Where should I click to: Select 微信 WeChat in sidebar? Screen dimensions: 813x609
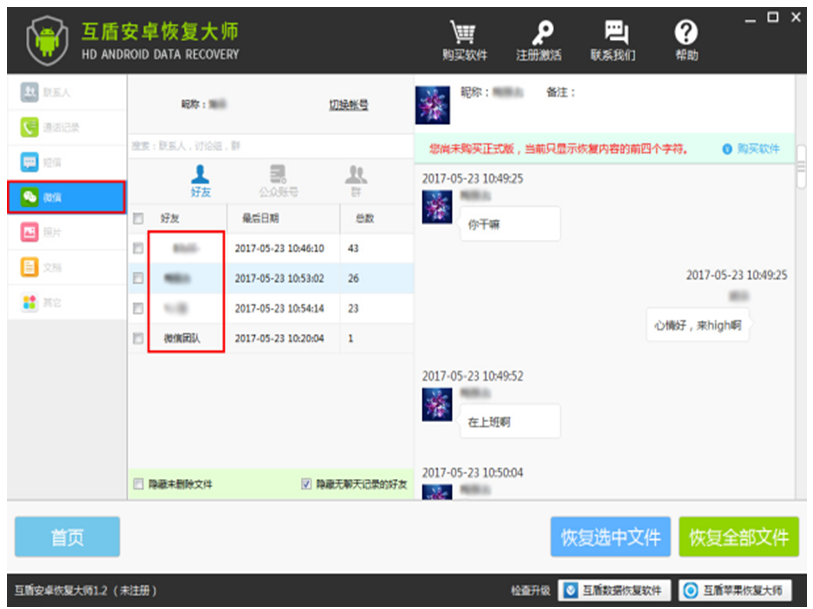[x=66, y=197]
